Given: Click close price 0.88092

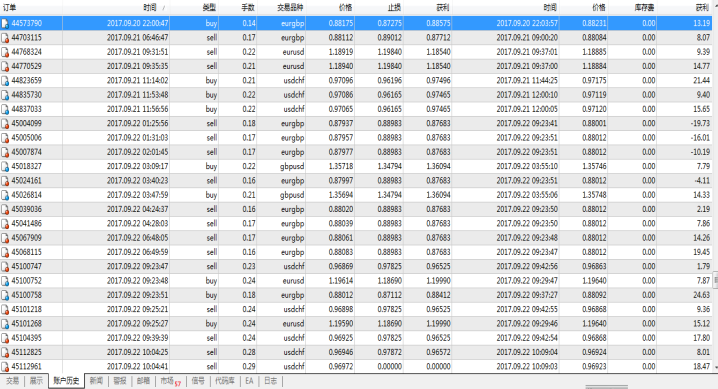Looking at the screenshot, I should pos(594,295).
